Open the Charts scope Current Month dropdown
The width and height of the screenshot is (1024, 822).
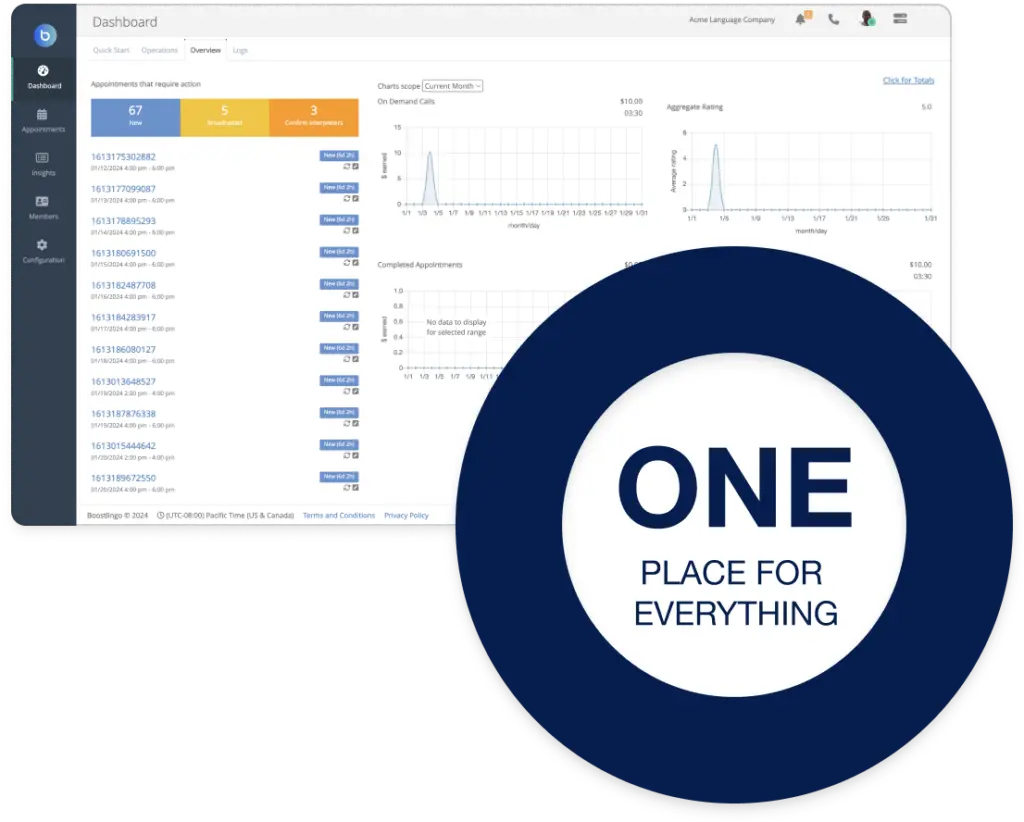coord(453,86)
